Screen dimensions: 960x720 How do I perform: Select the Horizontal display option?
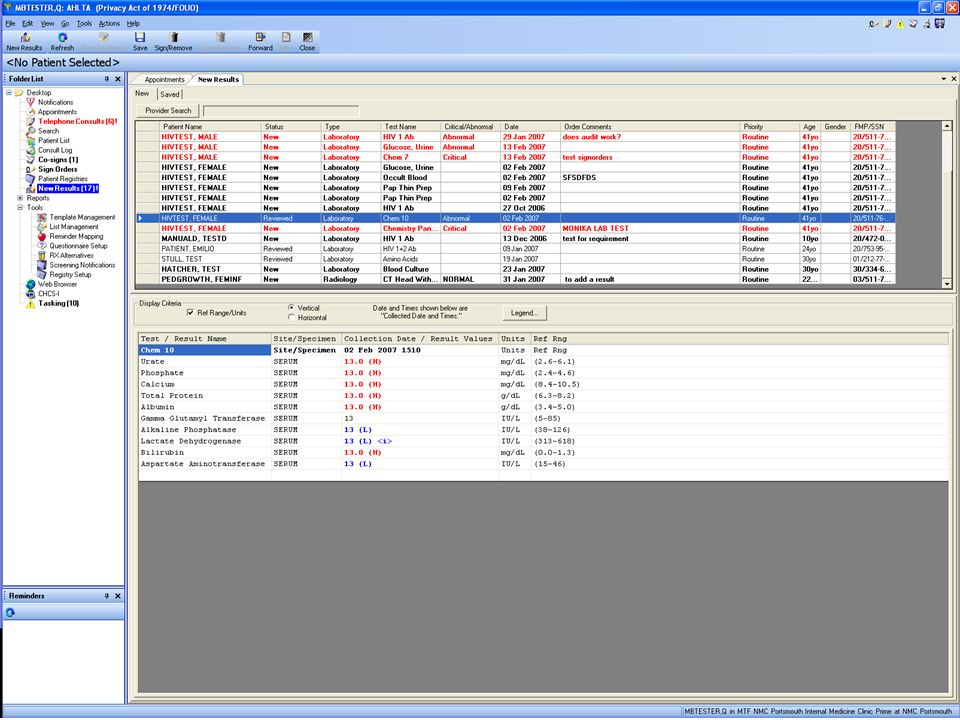tap(291, 317)
